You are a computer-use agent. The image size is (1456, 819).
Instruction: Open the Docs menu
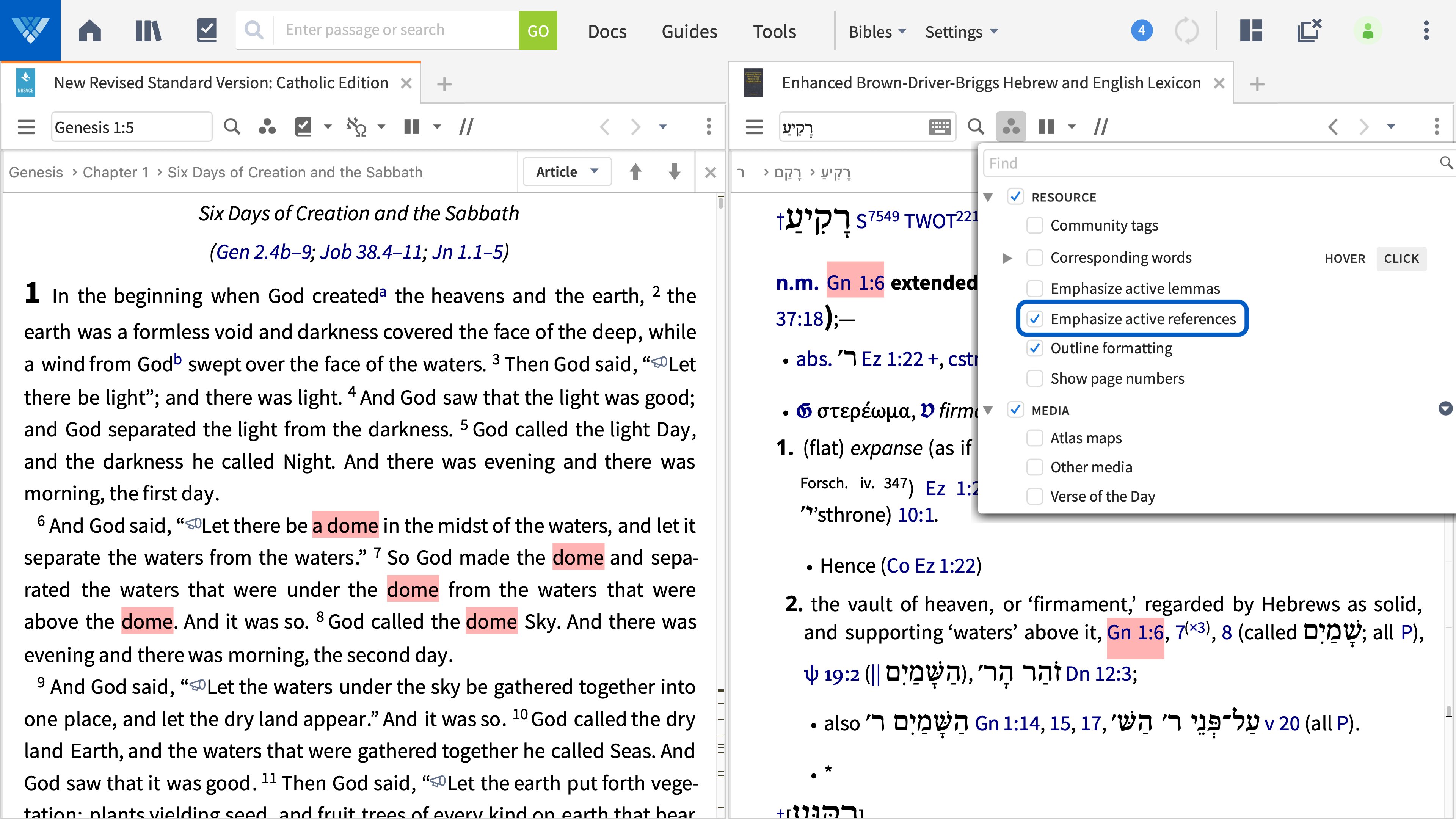pyautogui.click(x=607, y=31)
